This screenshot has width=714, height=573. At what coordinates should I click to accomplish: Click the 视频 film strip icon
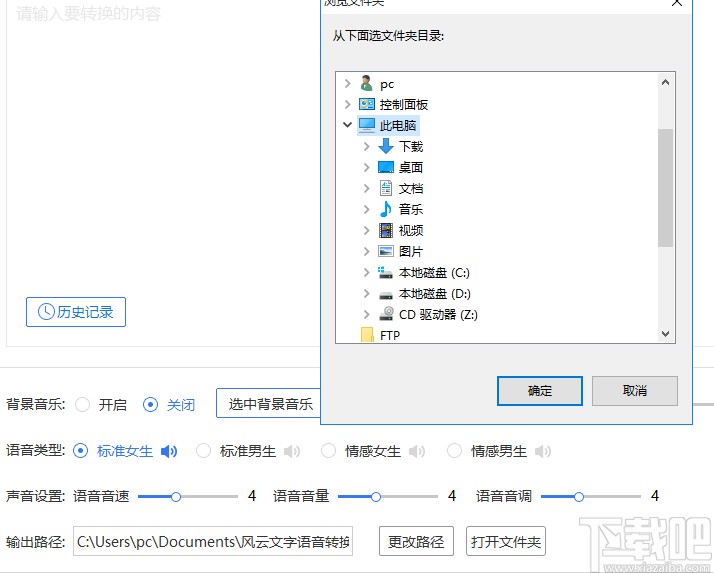386,230
